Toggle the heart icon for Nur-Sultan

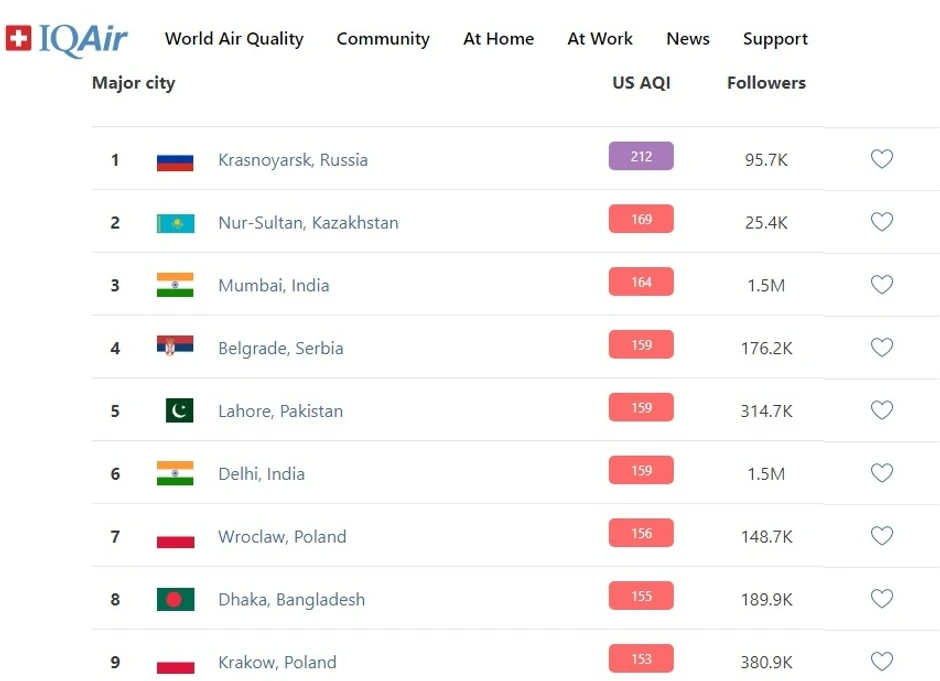point(881,222)
